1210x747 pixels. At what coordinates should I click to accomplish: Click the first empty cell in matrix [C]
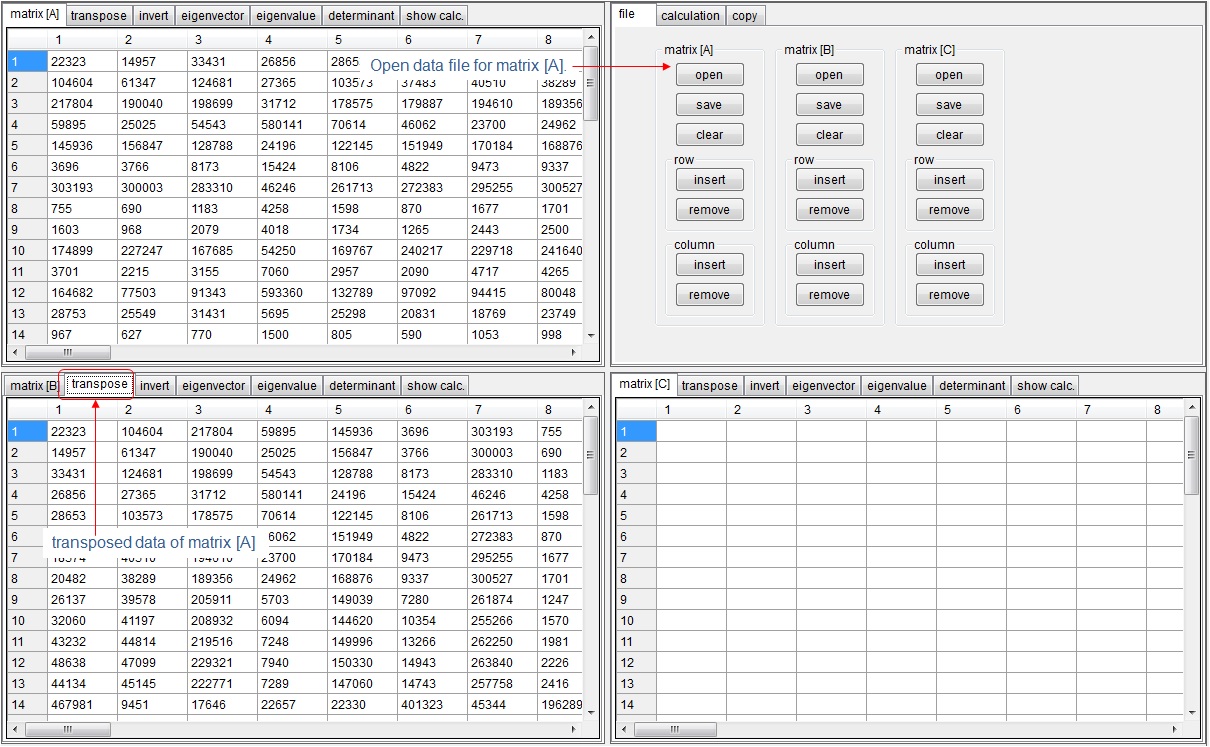pos(691,431)
